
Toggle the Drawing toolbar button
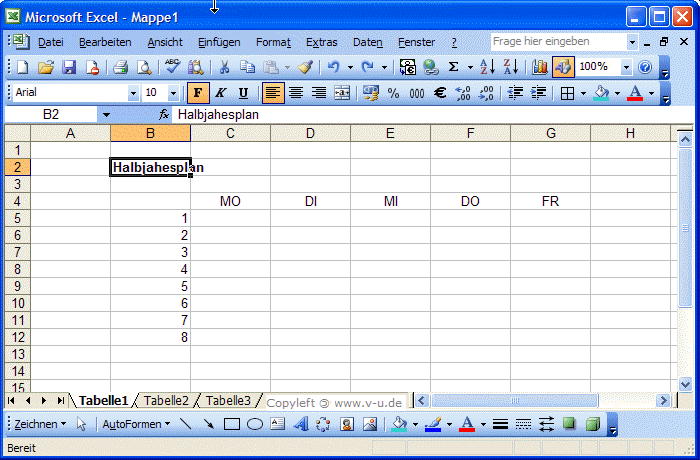click(563, 67)
